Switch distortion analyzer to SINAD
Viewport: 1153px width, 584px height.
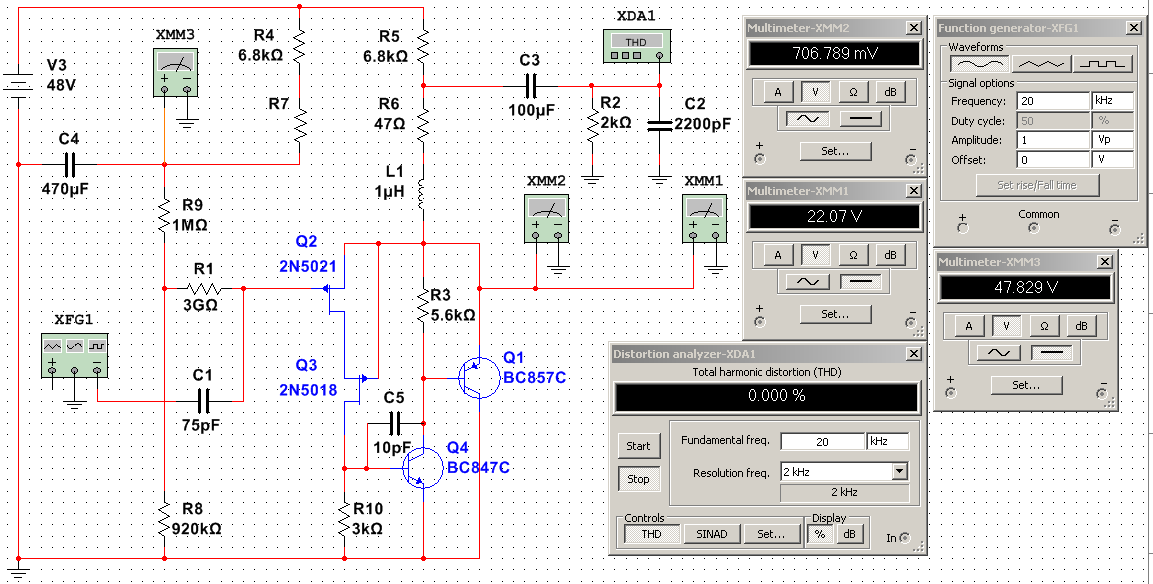711,535
